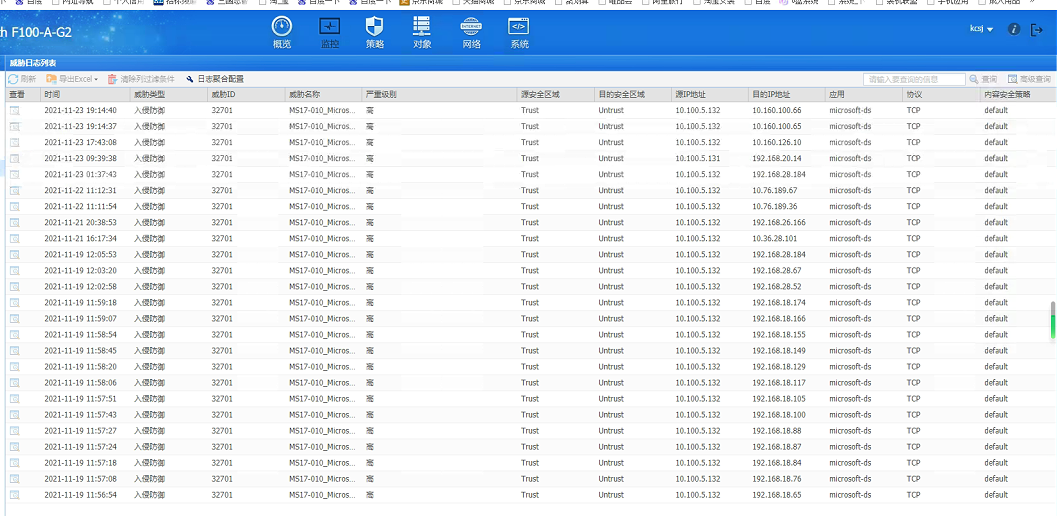Click the search query input field
The height and width of the screenshot is (516, 1057).
click(914, 79)
